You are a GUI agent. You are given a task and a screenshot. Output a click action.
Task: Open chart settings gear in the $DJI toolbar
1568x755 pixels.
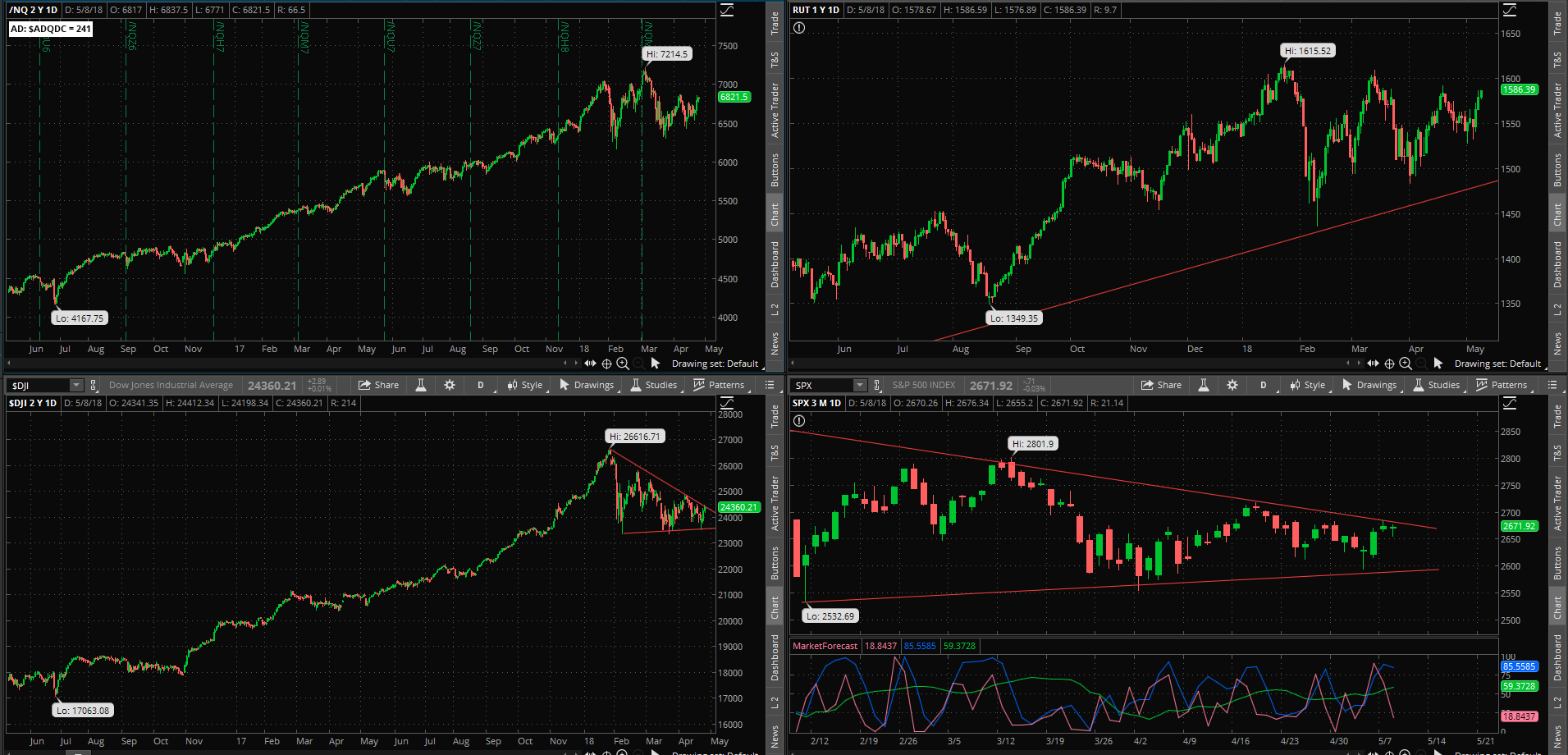coord(450,385)
